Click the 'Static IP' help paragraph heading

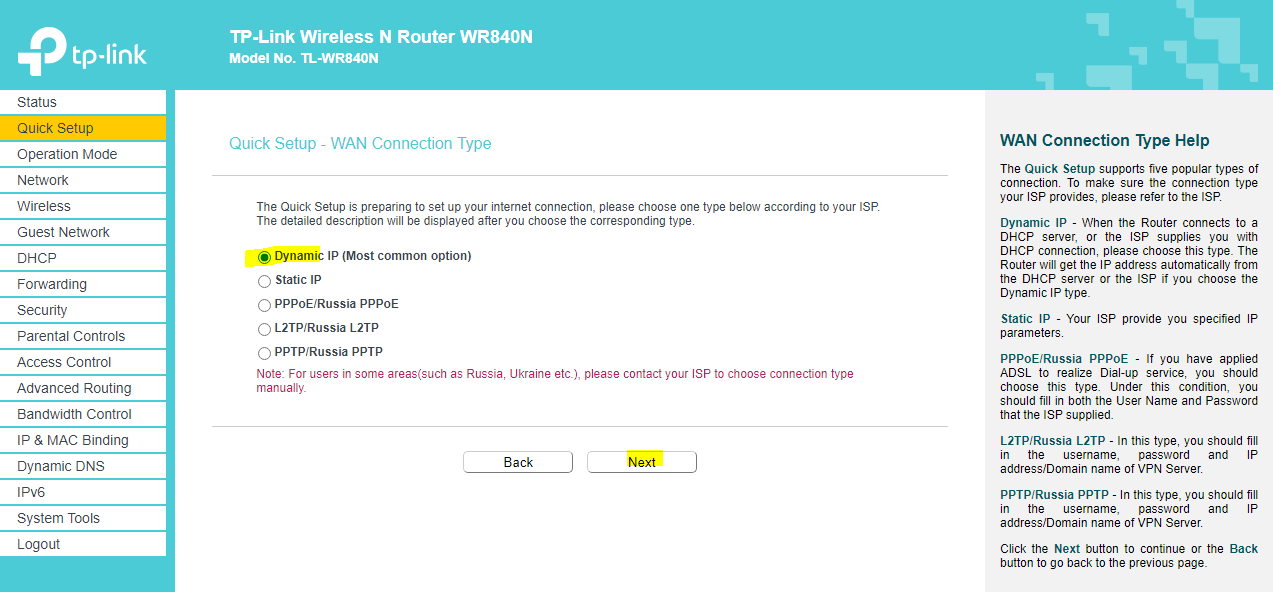[1025, 319]
